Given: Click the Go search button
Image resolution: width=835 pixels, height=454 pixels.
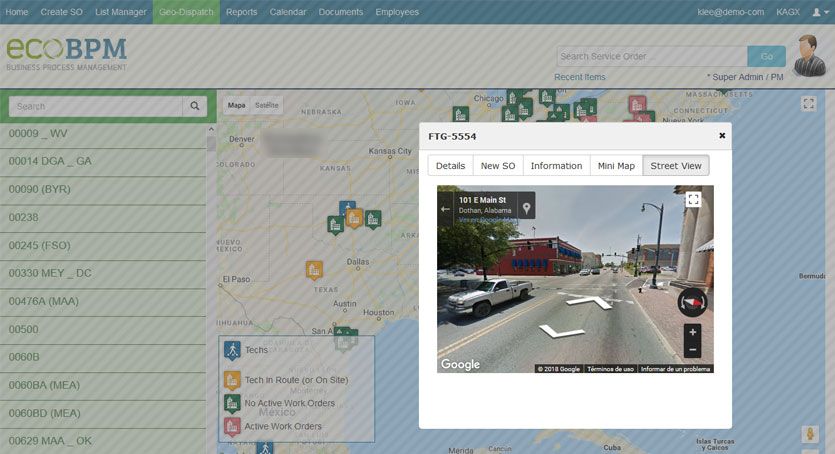Looking at the screenshot, I should (x=766, y=56).
